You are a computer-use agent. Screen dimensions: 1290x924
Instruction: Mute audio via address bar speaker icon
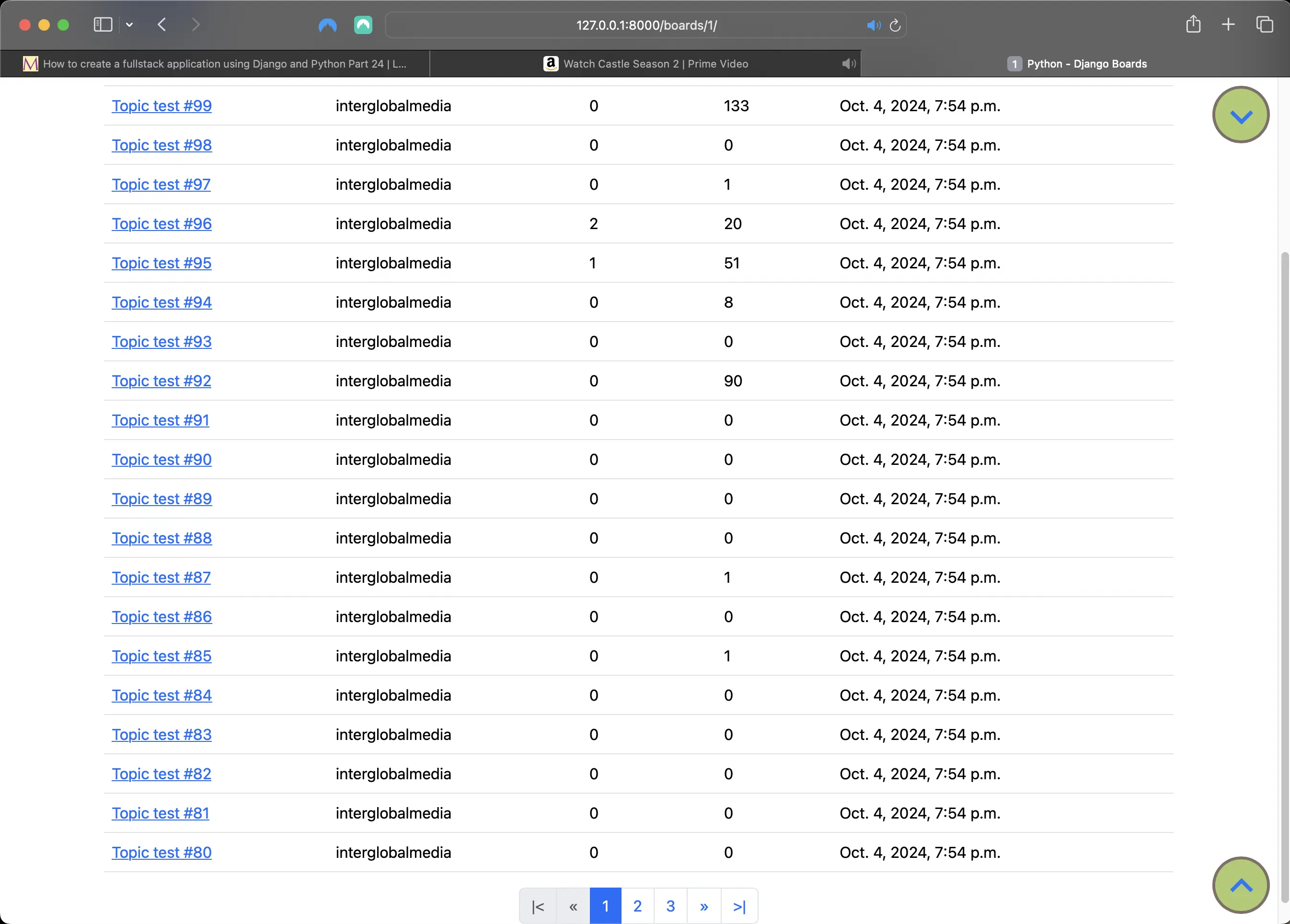click(x=874, y=25)
